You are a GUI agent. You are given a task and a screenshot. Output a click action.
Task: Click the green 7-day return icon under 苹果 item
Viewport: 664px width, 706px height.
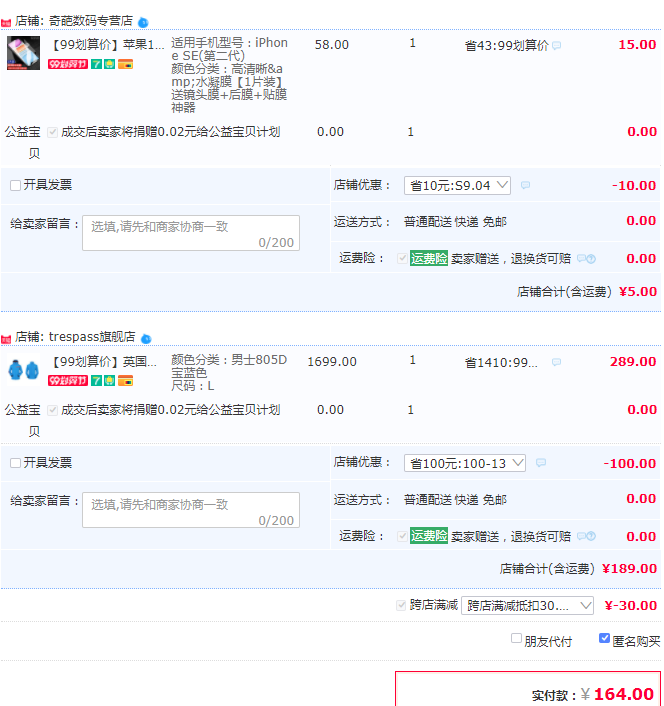[x=96, y=64]
